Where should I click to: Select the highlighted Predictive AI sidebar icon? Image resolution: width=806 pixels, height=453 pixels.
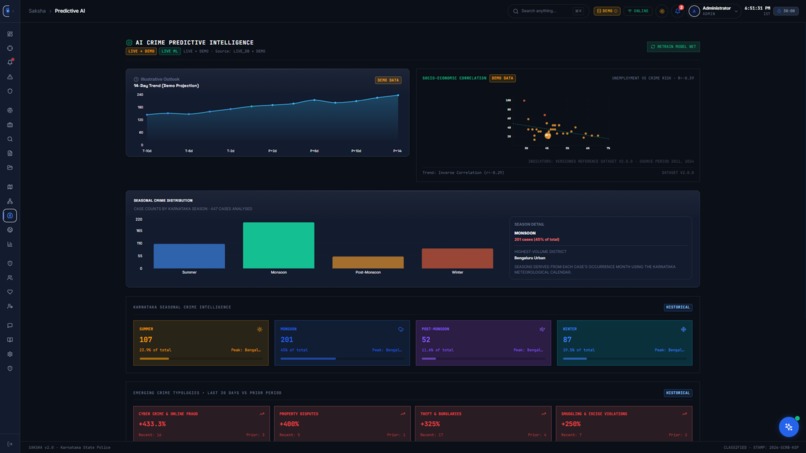(10, 215)
